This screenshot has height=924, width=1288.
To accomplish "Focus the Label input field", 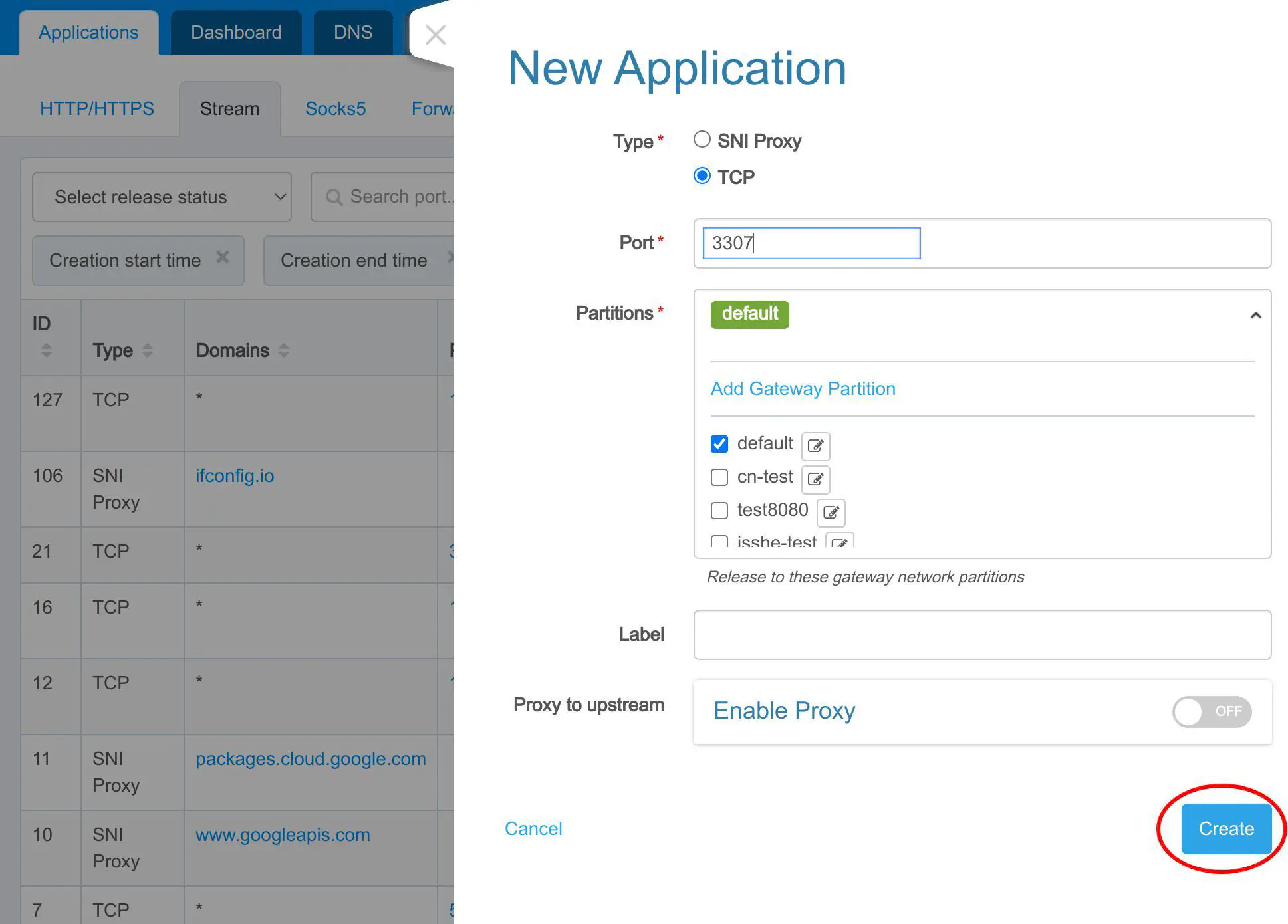I will click(982, 635).
